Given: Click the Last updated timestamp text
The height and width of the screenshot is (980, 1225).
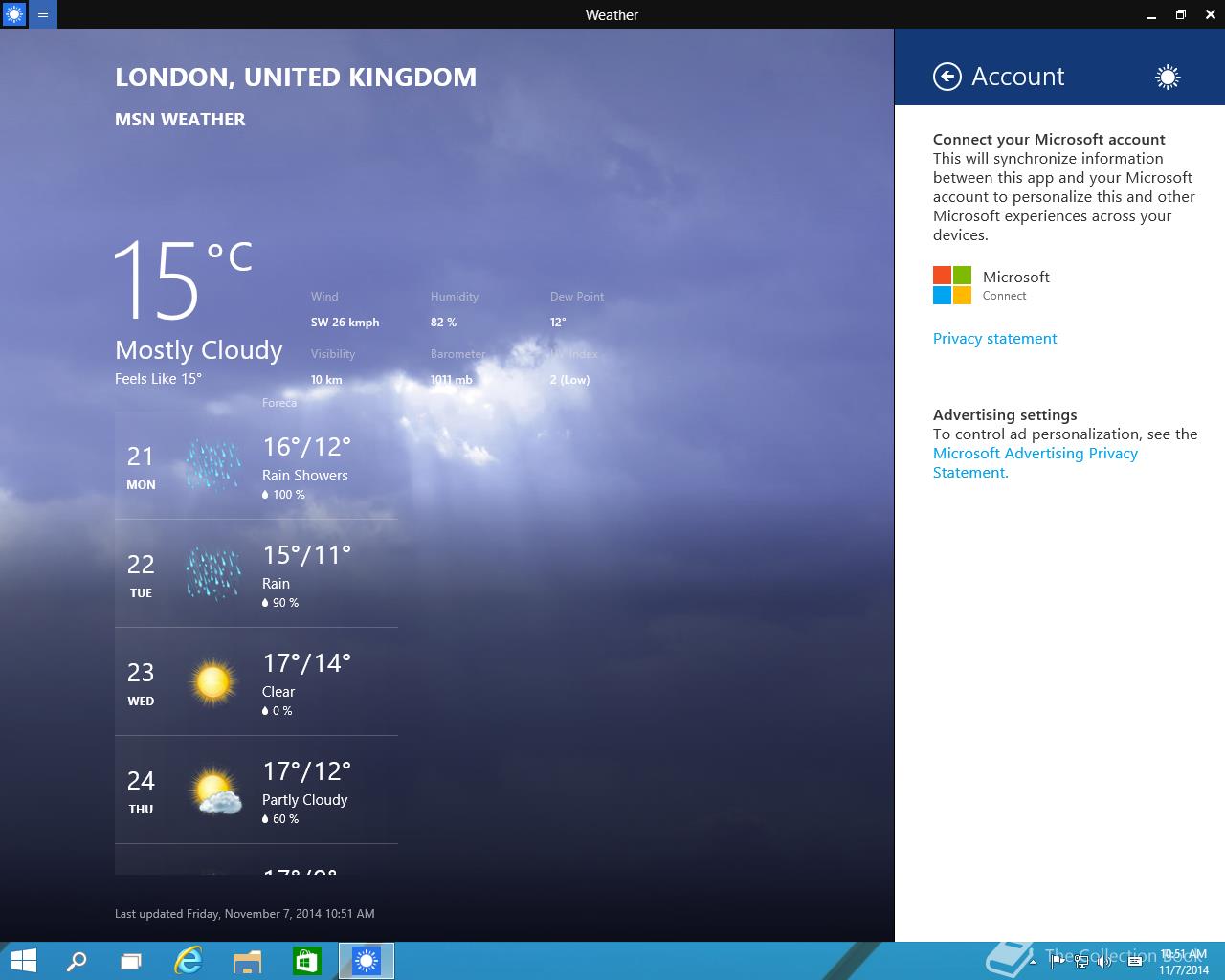Looking at the screenshot, I should point(245,914).
